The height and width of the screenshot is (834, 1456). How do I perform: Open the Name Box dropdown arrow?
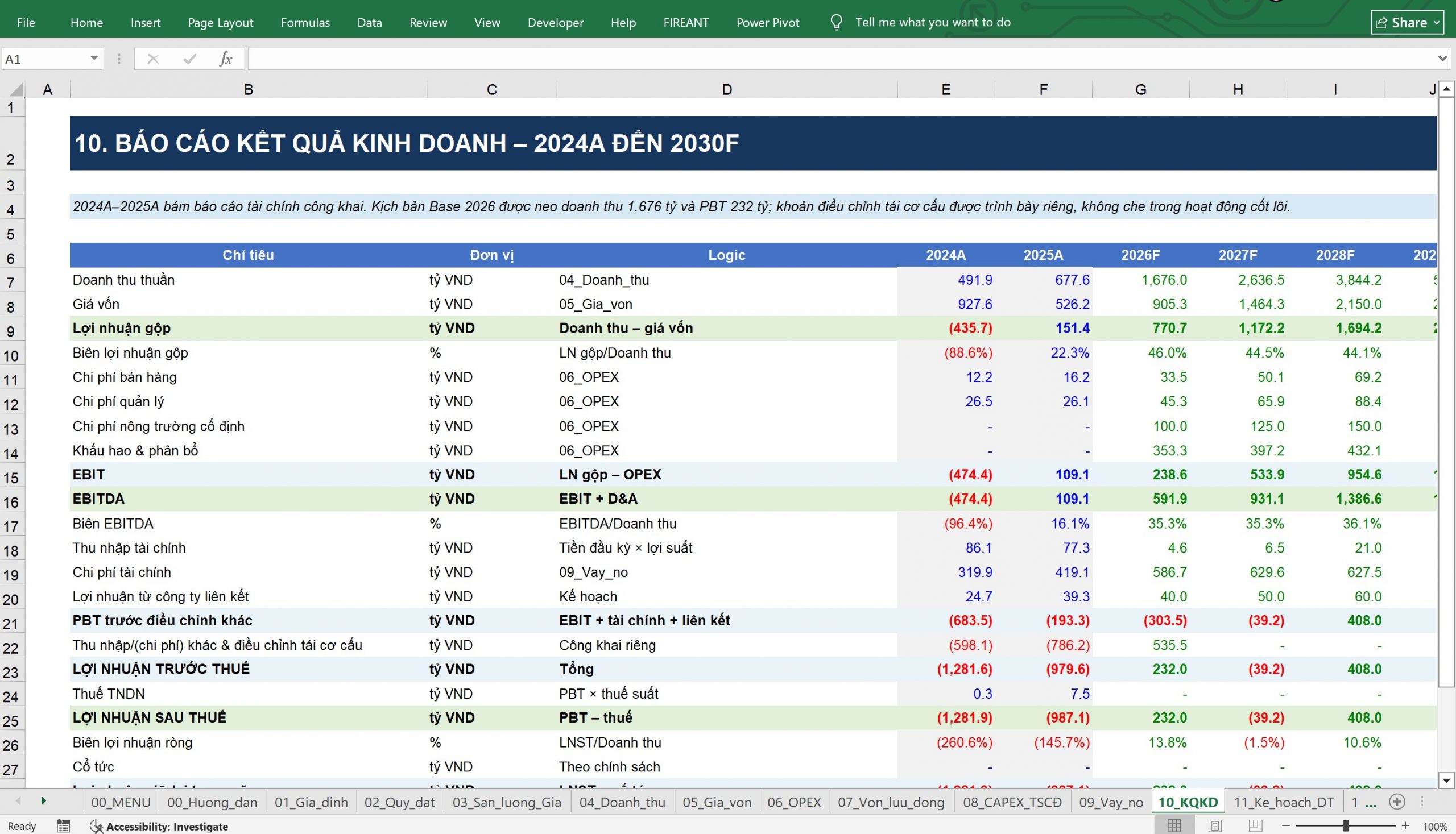[x=94, y=59]
